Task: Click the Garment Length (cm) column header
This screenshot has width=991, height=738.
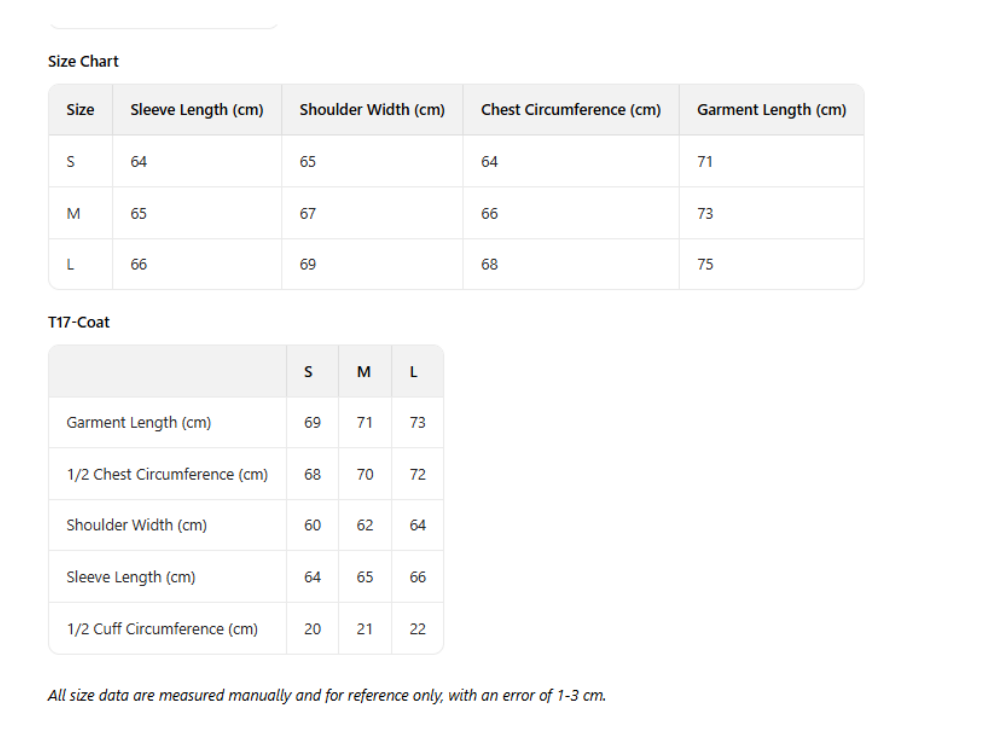Action: (771, 110)
